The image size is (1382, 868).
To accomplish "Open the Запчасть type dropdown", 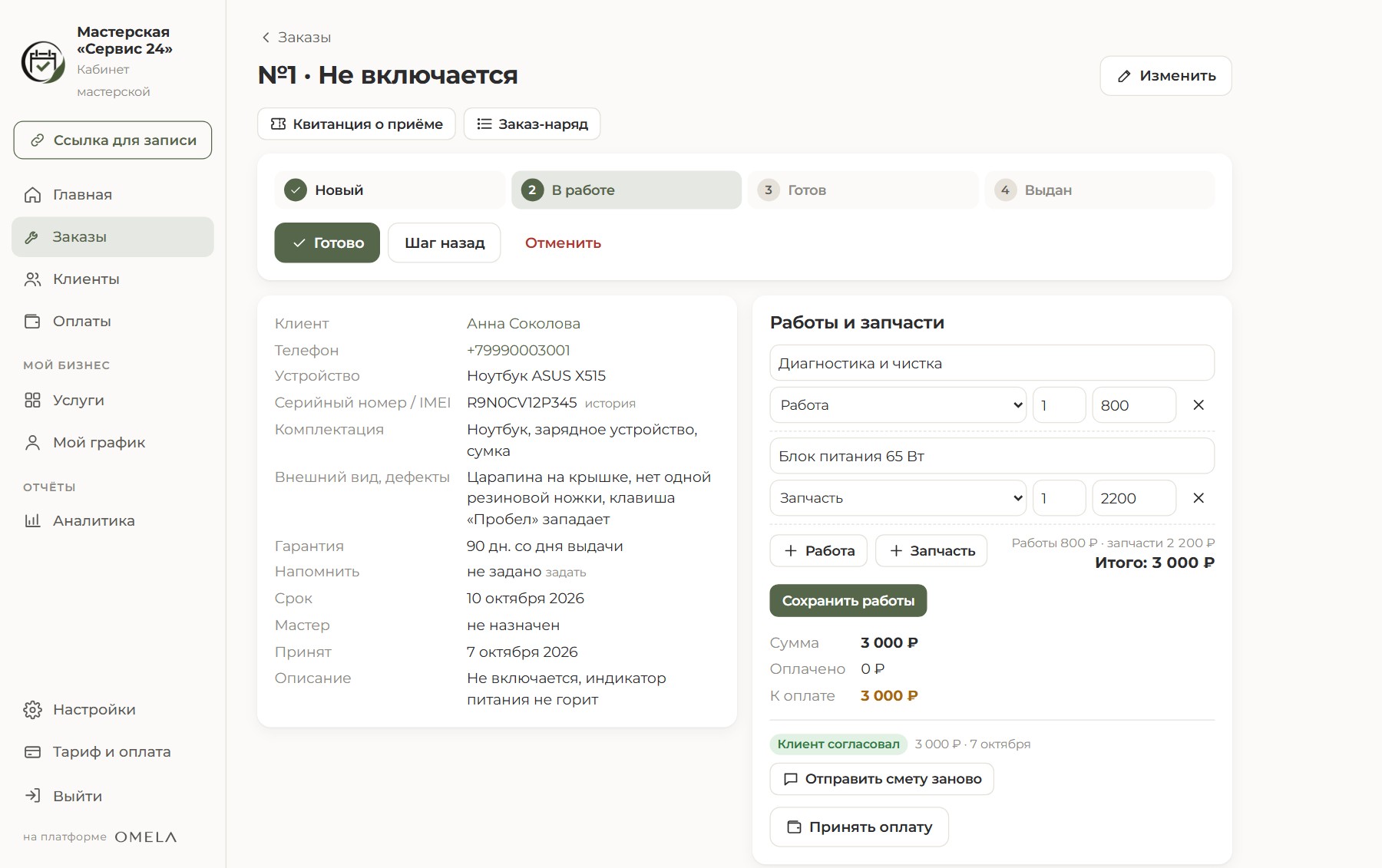I will point(898,498).
